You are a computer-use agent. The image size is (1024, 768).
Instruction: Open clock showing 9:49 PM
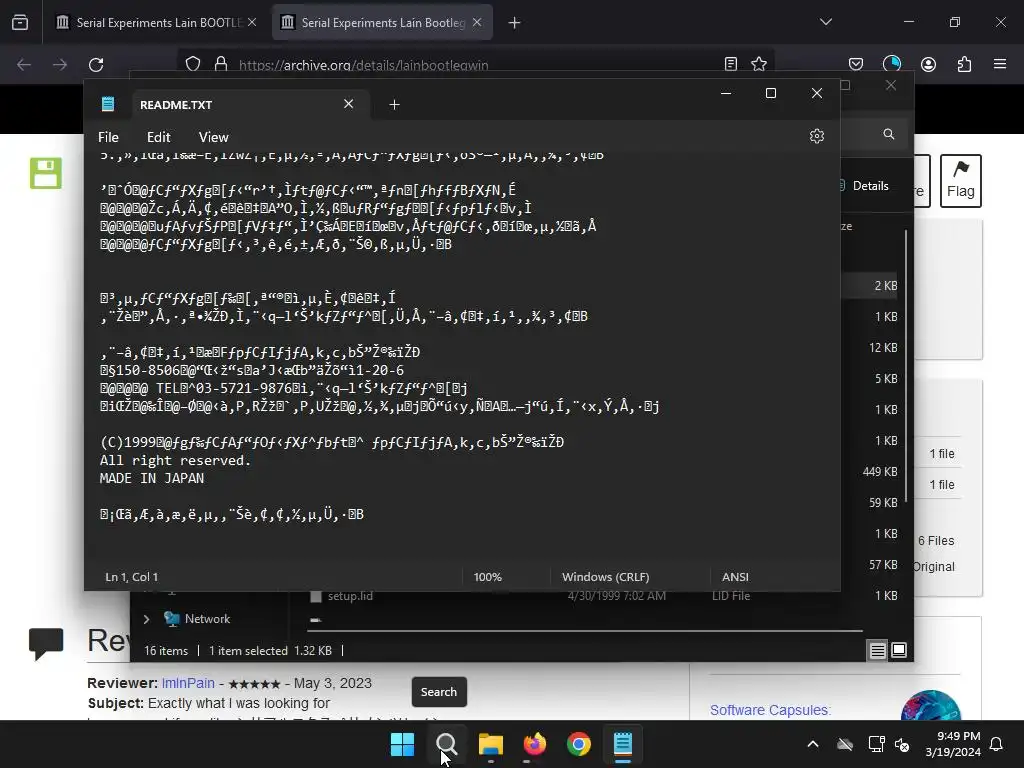point(953,744)
